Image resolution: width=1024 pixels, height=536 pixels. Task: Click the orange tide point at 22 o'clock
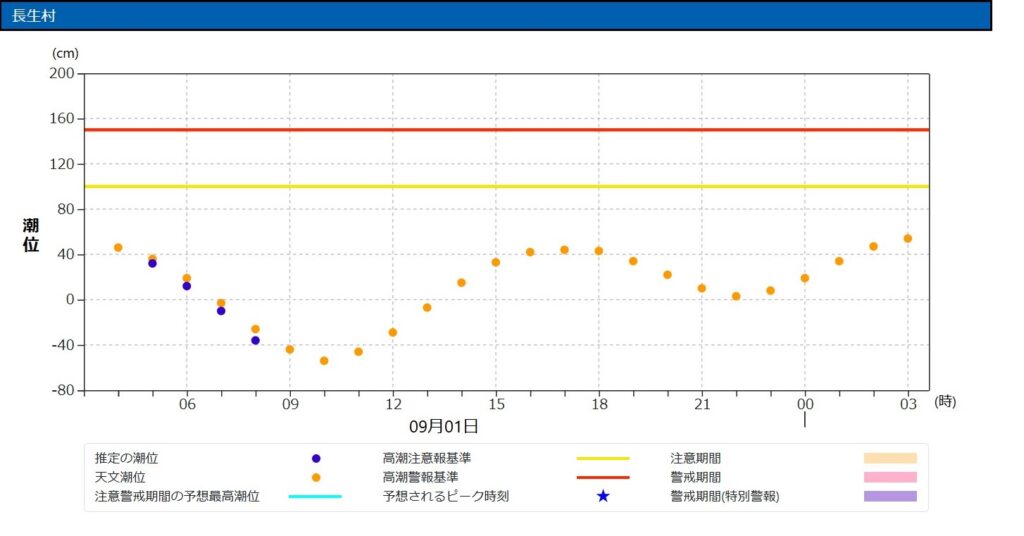736,296
